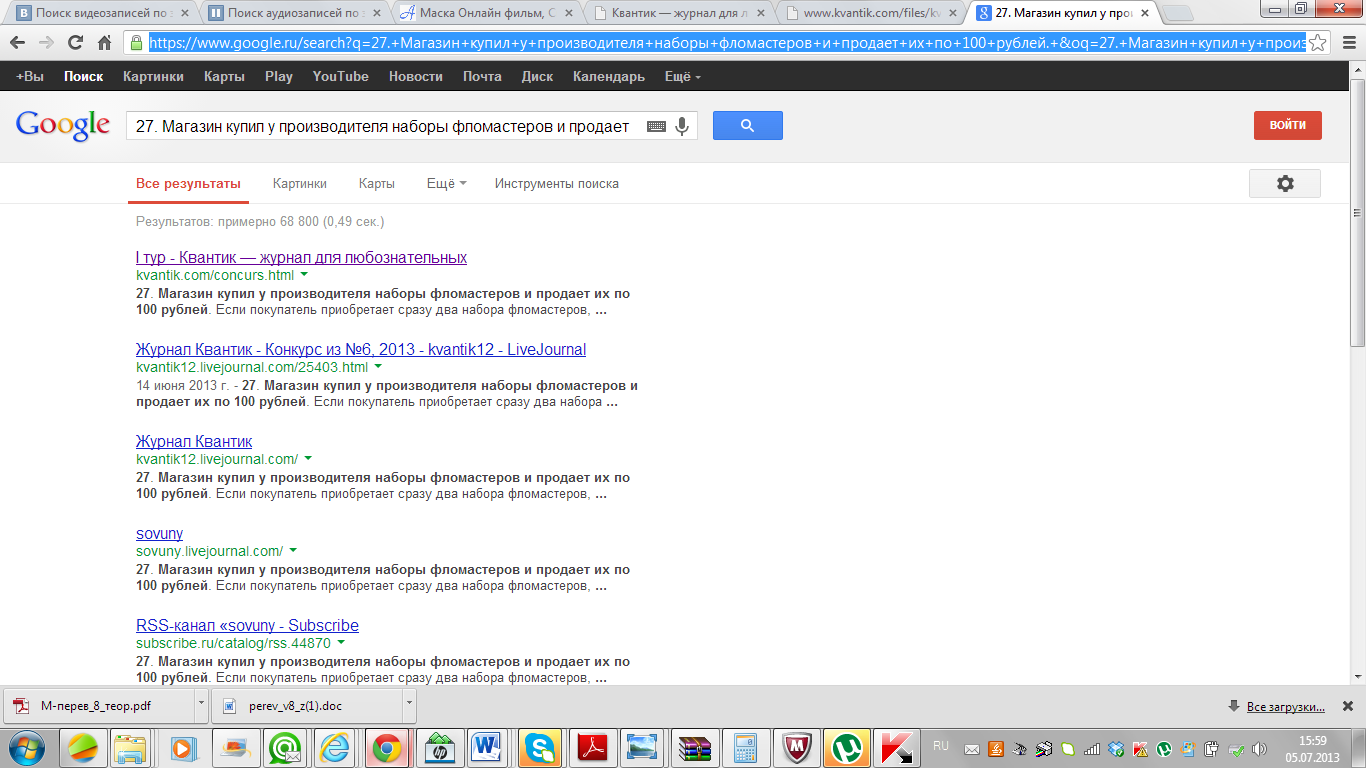1366x768 pixels.
Task: Open Adobe Reader from the taskbar
Action: 592,747
